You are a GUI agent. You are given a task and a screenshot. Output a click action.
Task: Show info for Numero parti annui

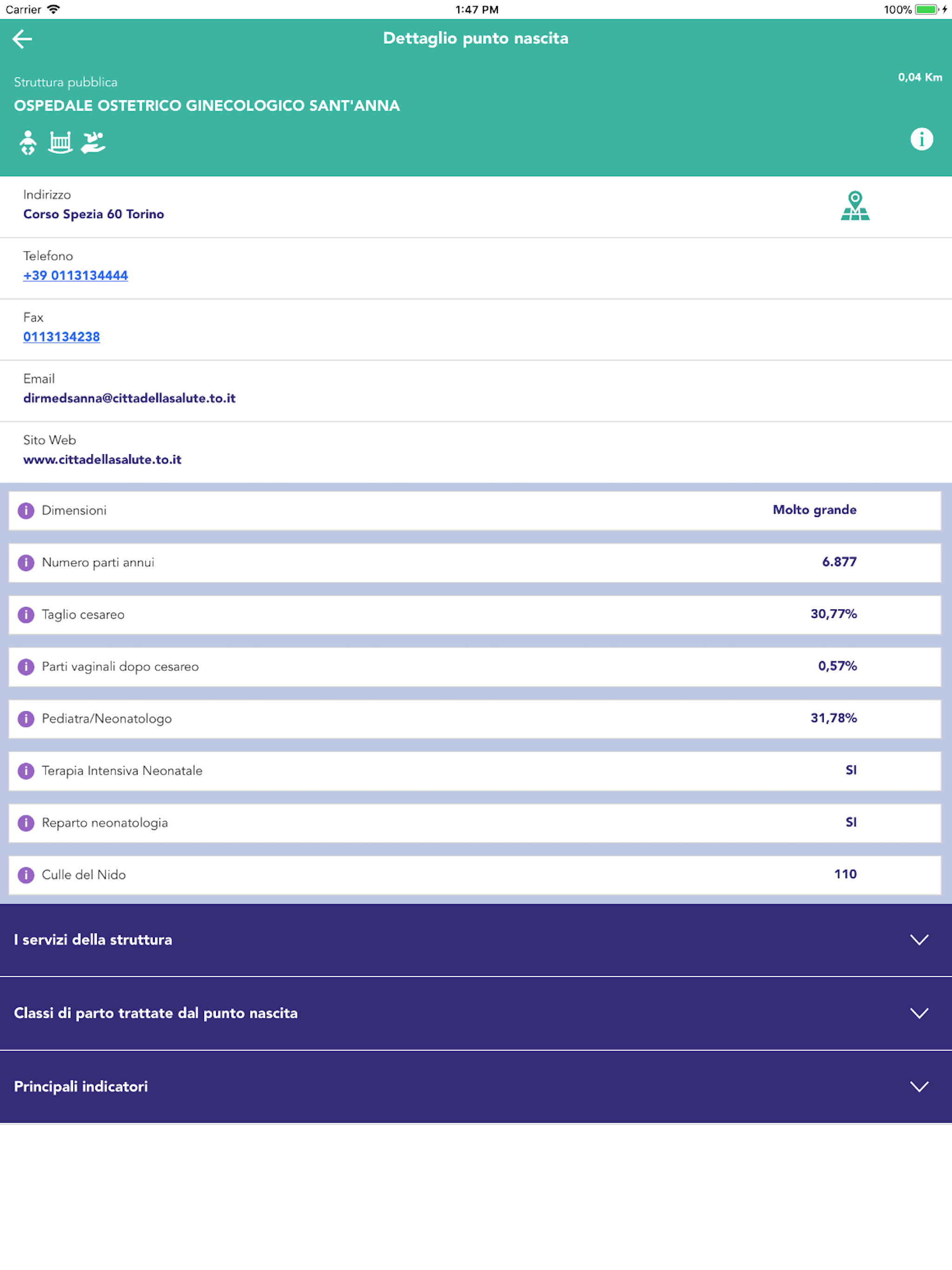(26, 562)
